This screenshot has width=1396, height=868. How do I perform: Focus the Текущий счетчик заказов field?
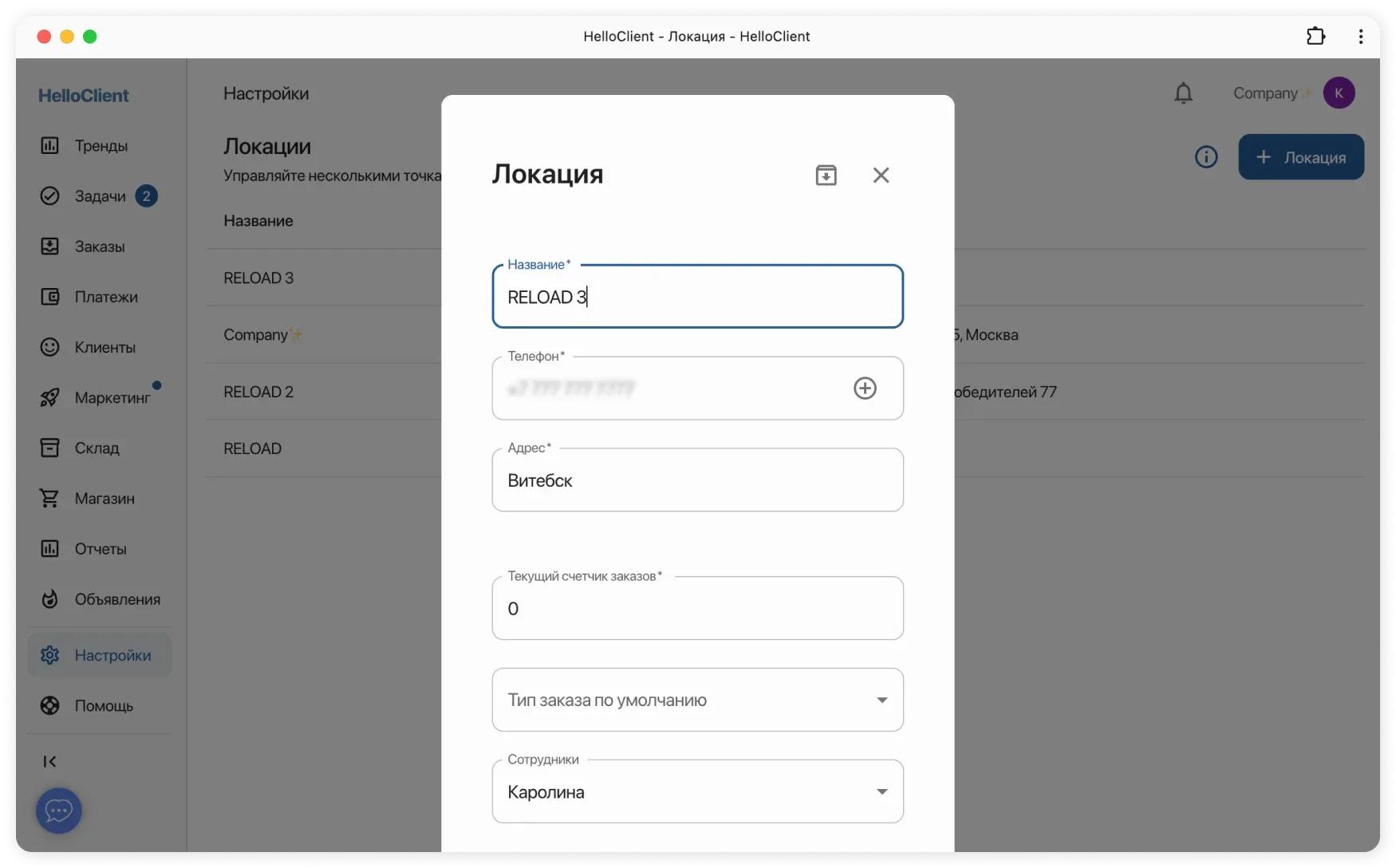[x=697, y=610]
